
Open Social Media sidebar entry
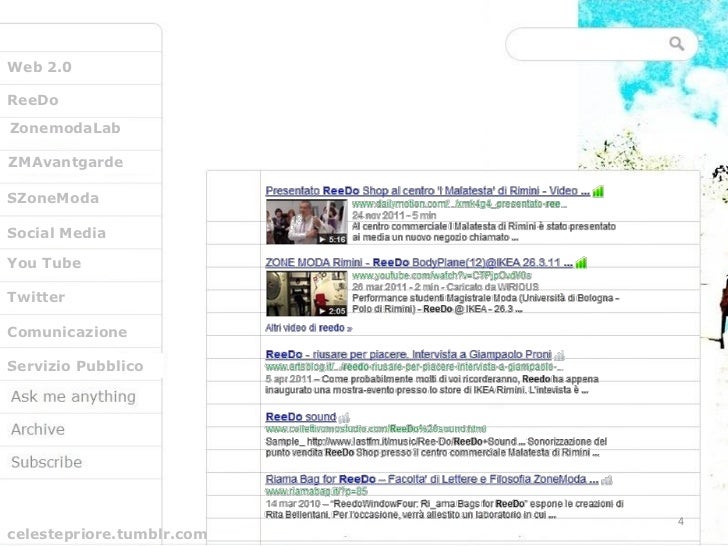[x=57, y=233]
